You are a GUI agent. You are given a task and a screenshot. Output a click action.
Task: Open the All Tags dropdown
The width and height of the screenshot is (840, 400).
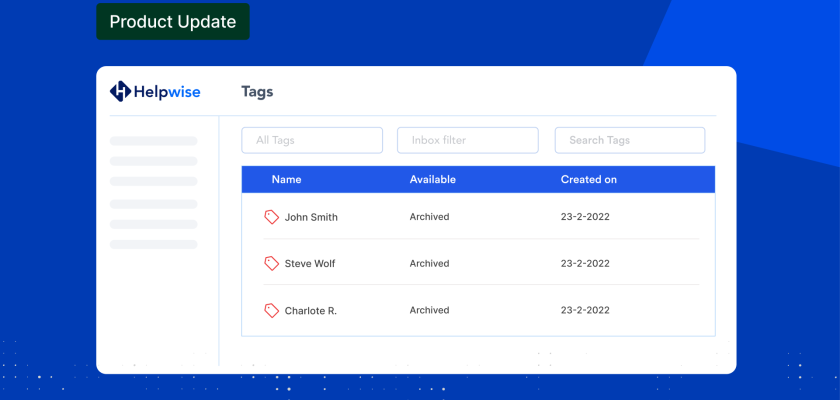coord(312,140)
